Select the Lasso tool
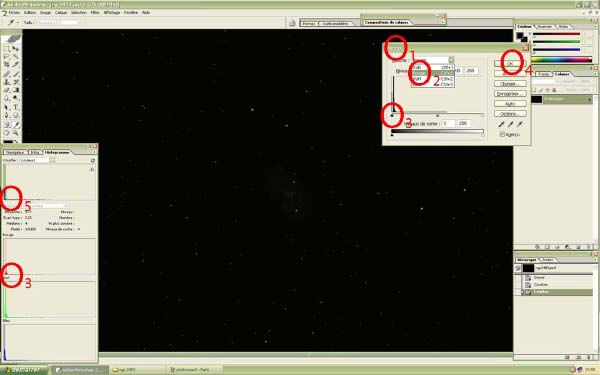Image resolution: width=600 pixels, height=375 pixels. coord(7,57)
